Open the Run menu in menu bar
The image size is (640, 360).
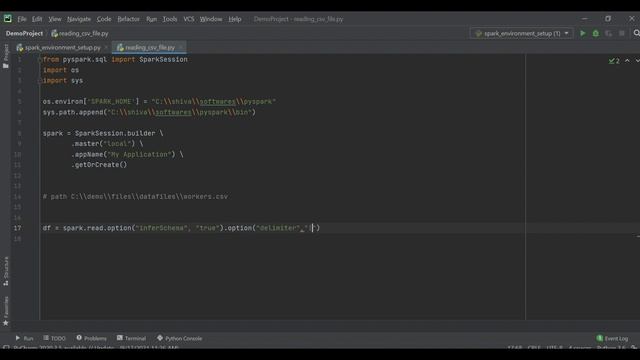151,19
